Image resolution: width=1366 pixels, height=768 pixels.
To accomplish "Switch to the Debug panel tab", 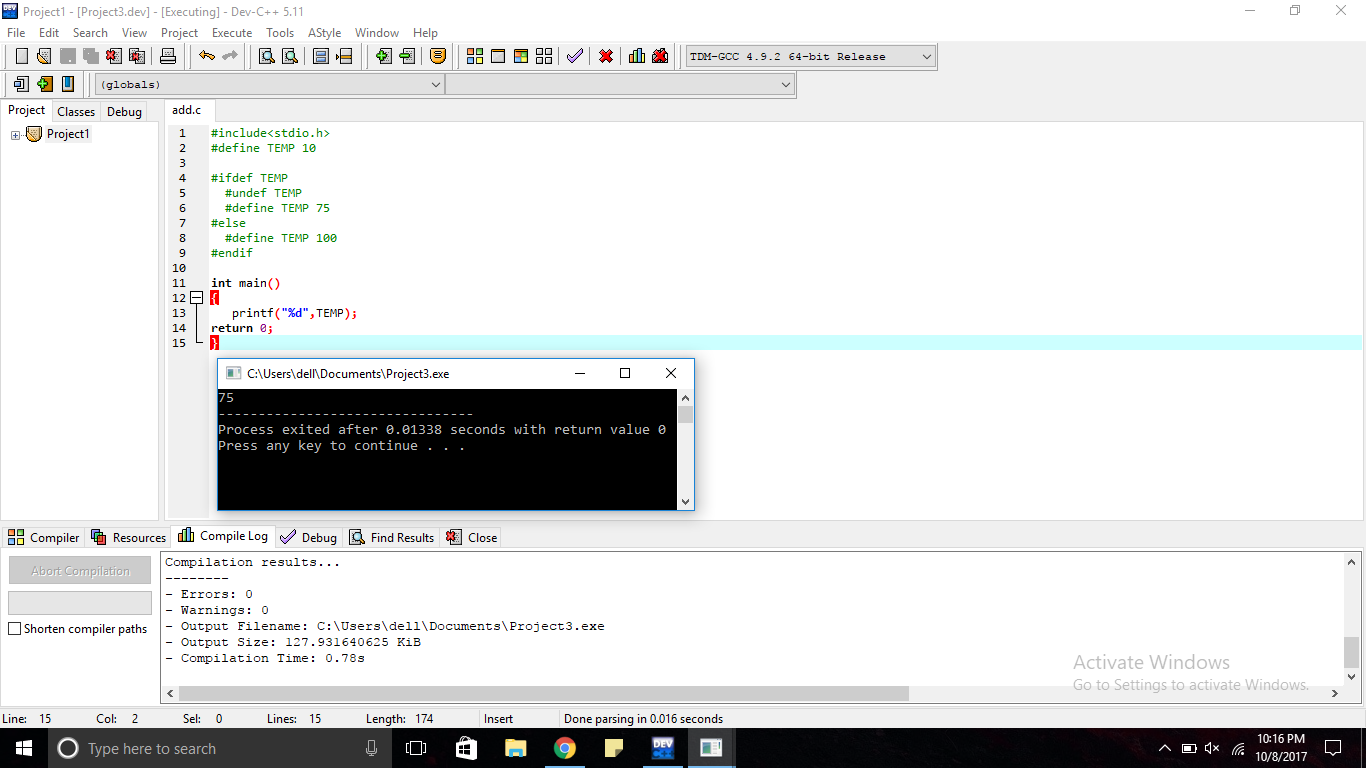I will point(308,537).
